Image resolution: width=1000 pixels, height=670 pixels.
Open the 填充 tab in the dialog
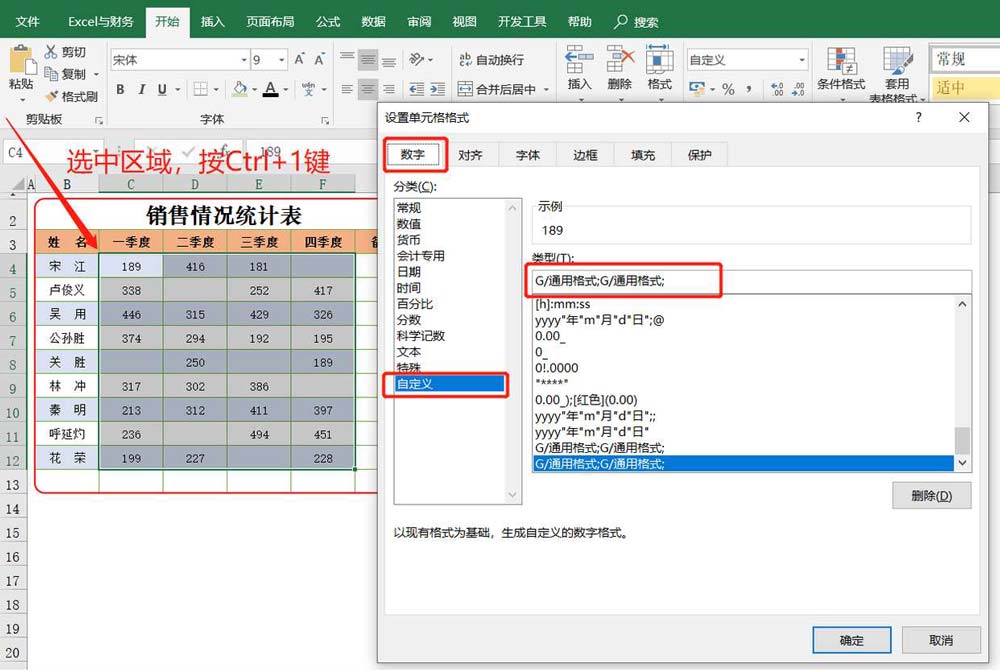[642, 155]
